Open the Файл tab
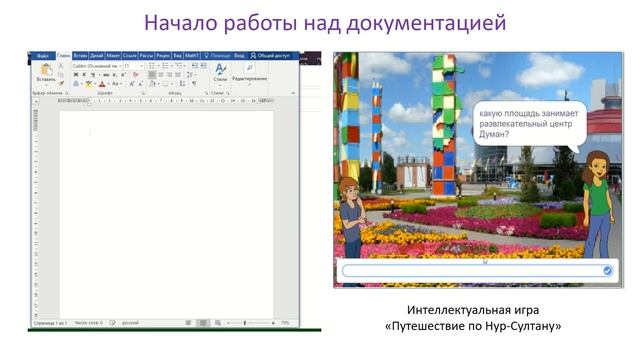This screenshot has width=640, height=360. [x=42, y=56]
